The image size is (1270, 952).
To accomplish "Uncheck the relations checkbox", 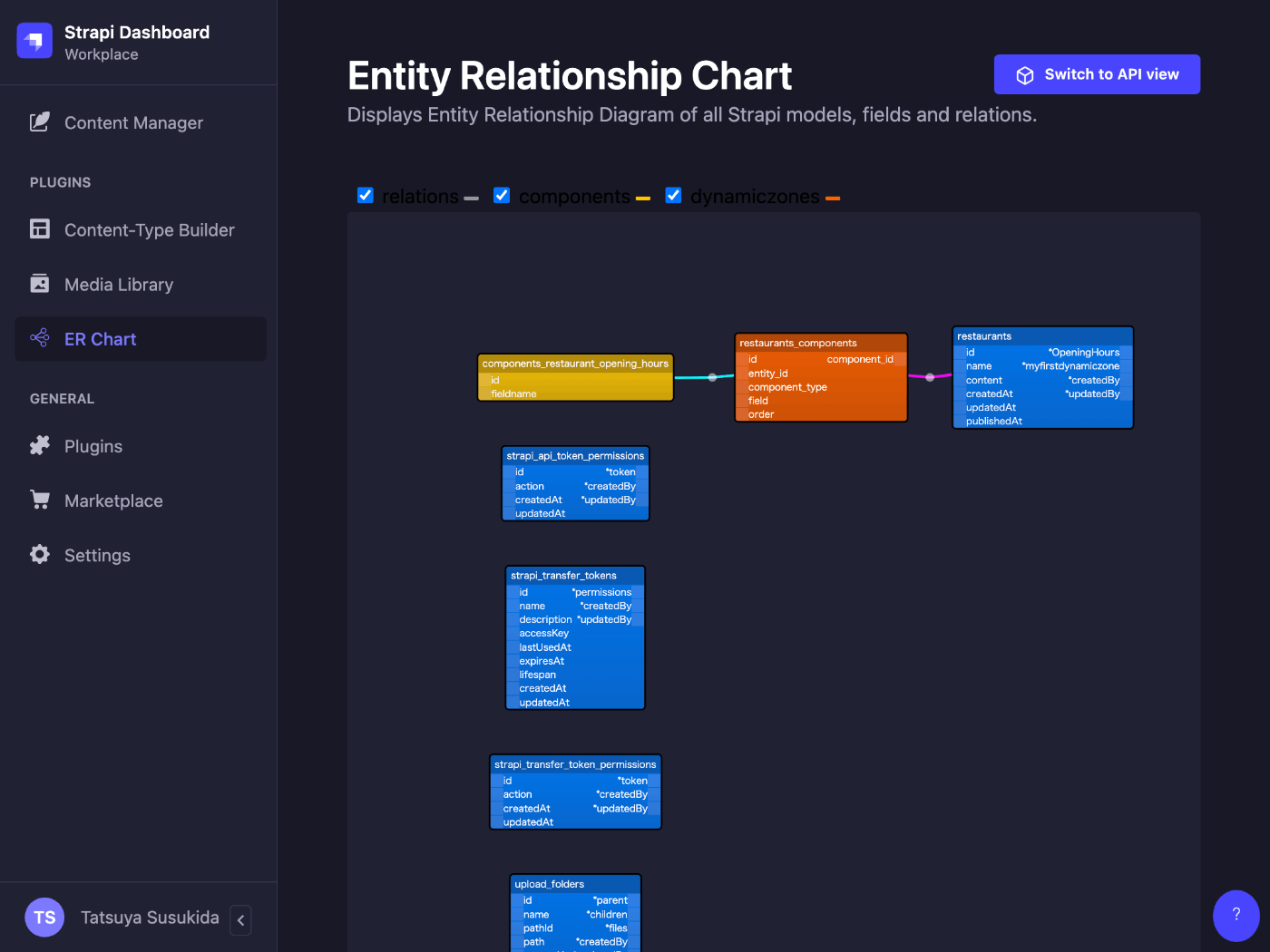I will coord(366,195).
